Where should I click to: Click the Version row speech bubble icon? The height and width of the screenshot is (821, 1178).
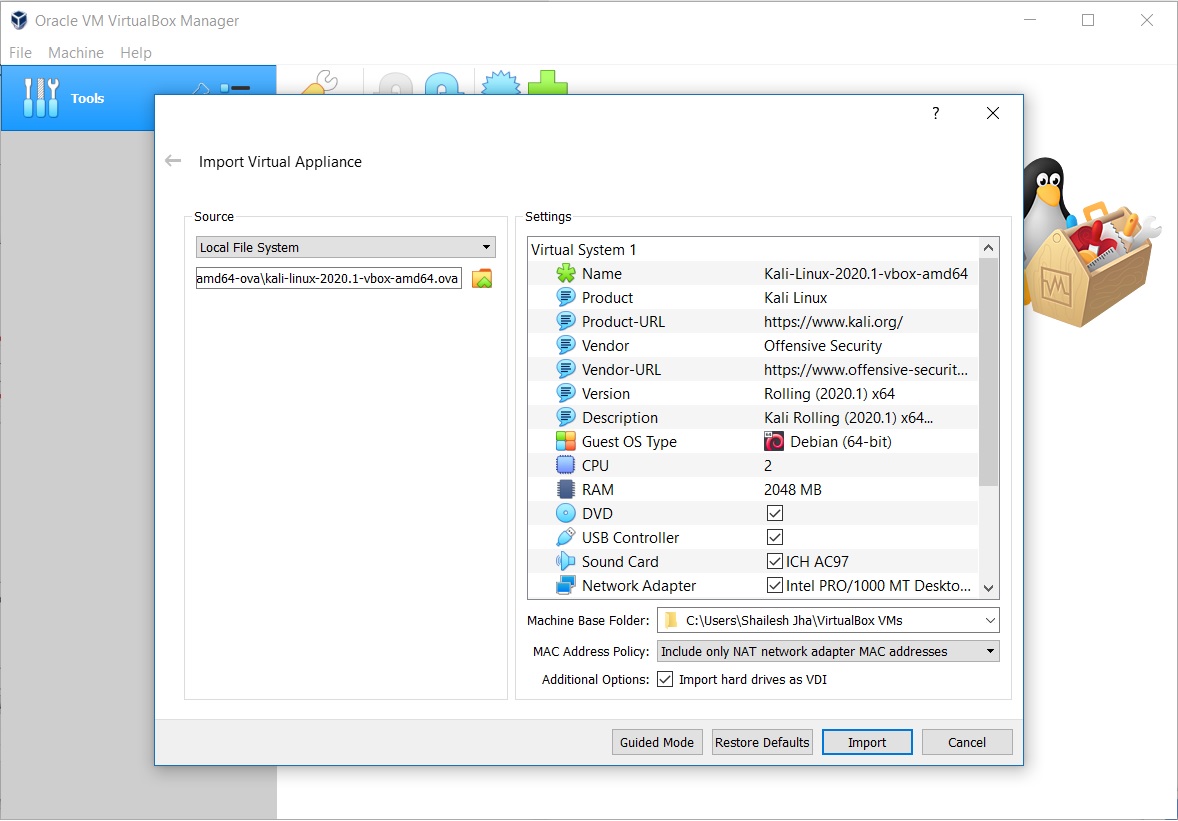tap(566, 394)
